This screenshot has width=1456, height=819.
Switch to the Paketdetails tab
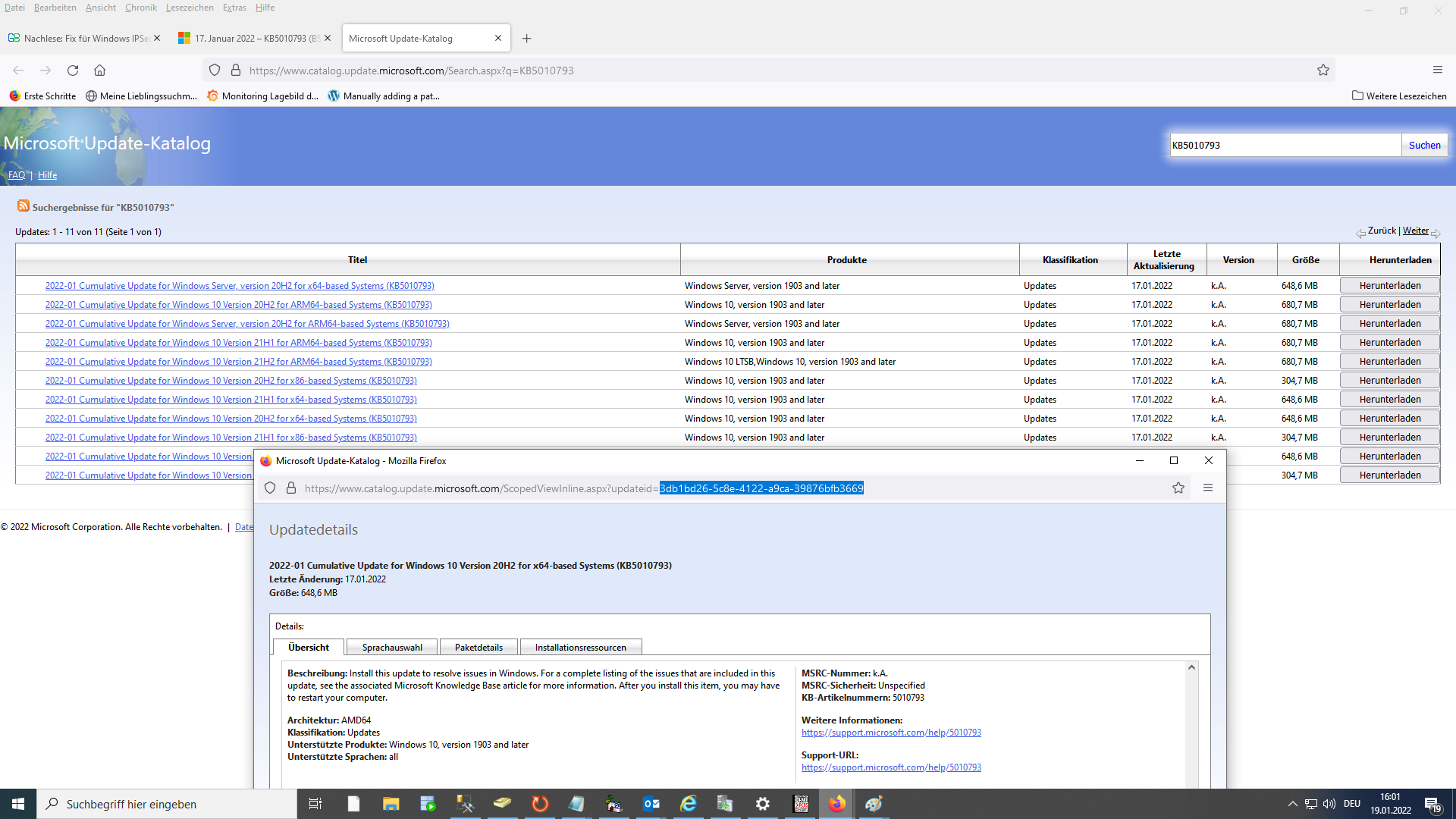click(479, 647)
